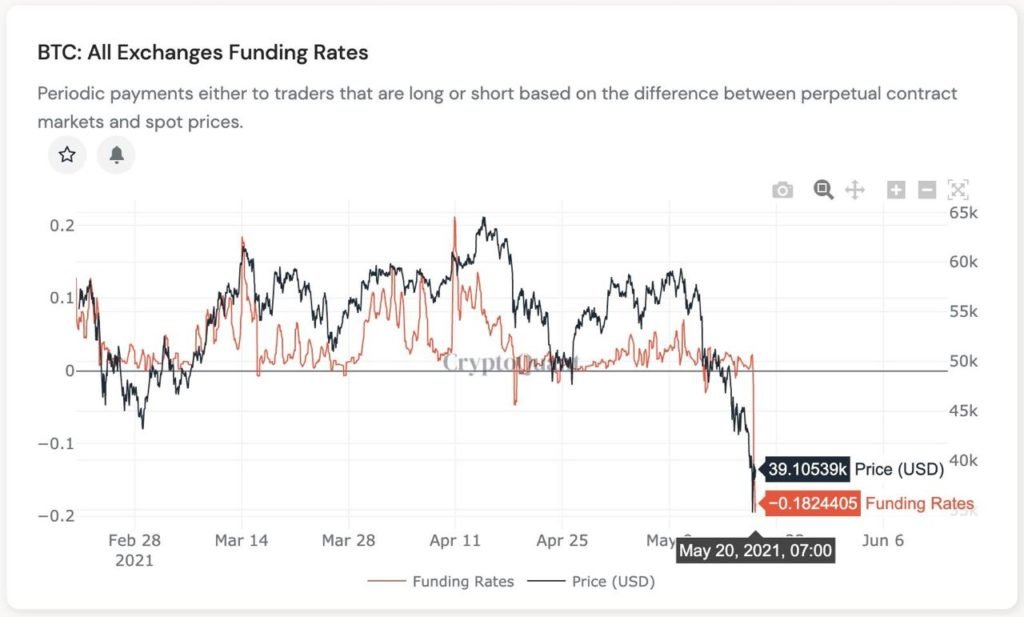Click the Apr 11 x-axis date
Screen dimensions: 1024x617
click(x=455, y=540)
